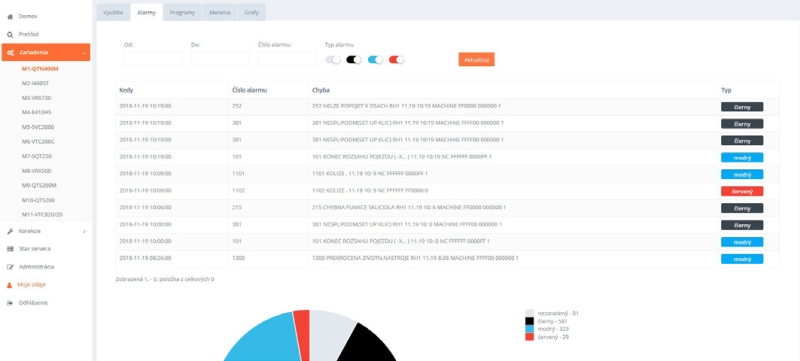Screen dimensions: 800x361
Task: Toggle the grey unclassified alarm switch
Action: 333,60
